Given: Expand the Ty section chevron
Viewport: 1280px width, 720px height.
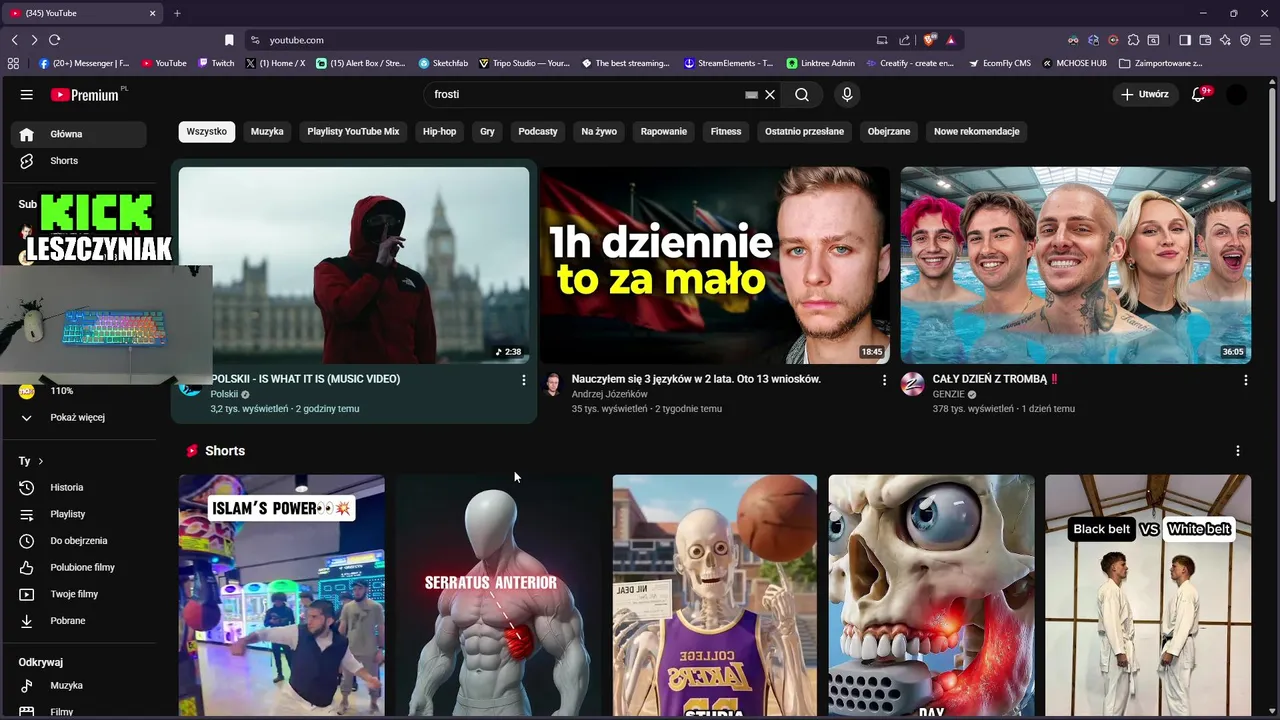Looking at the screenshot, I should point(40,461).
